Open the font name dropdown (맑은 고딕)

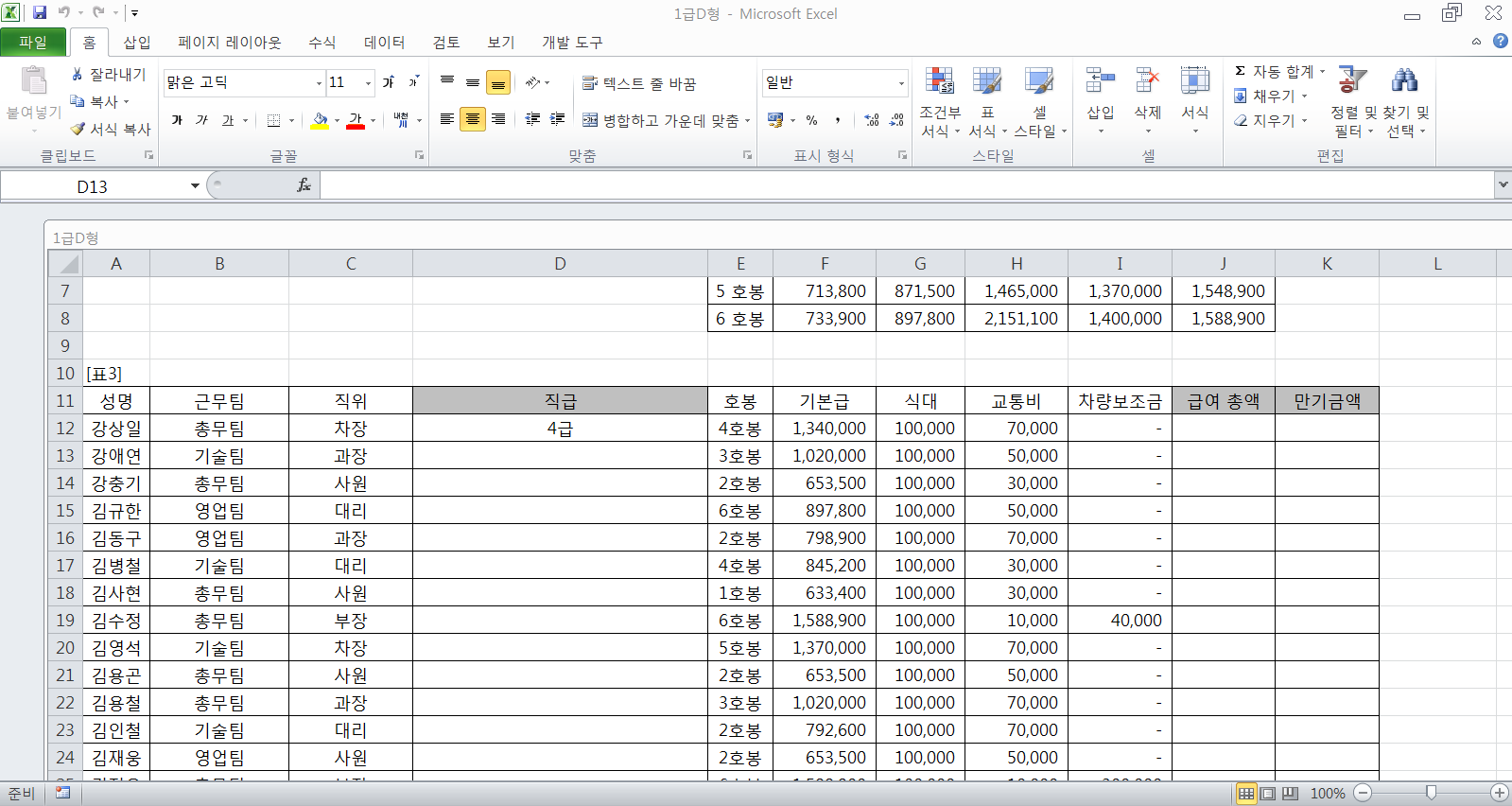tap(319, 83)
